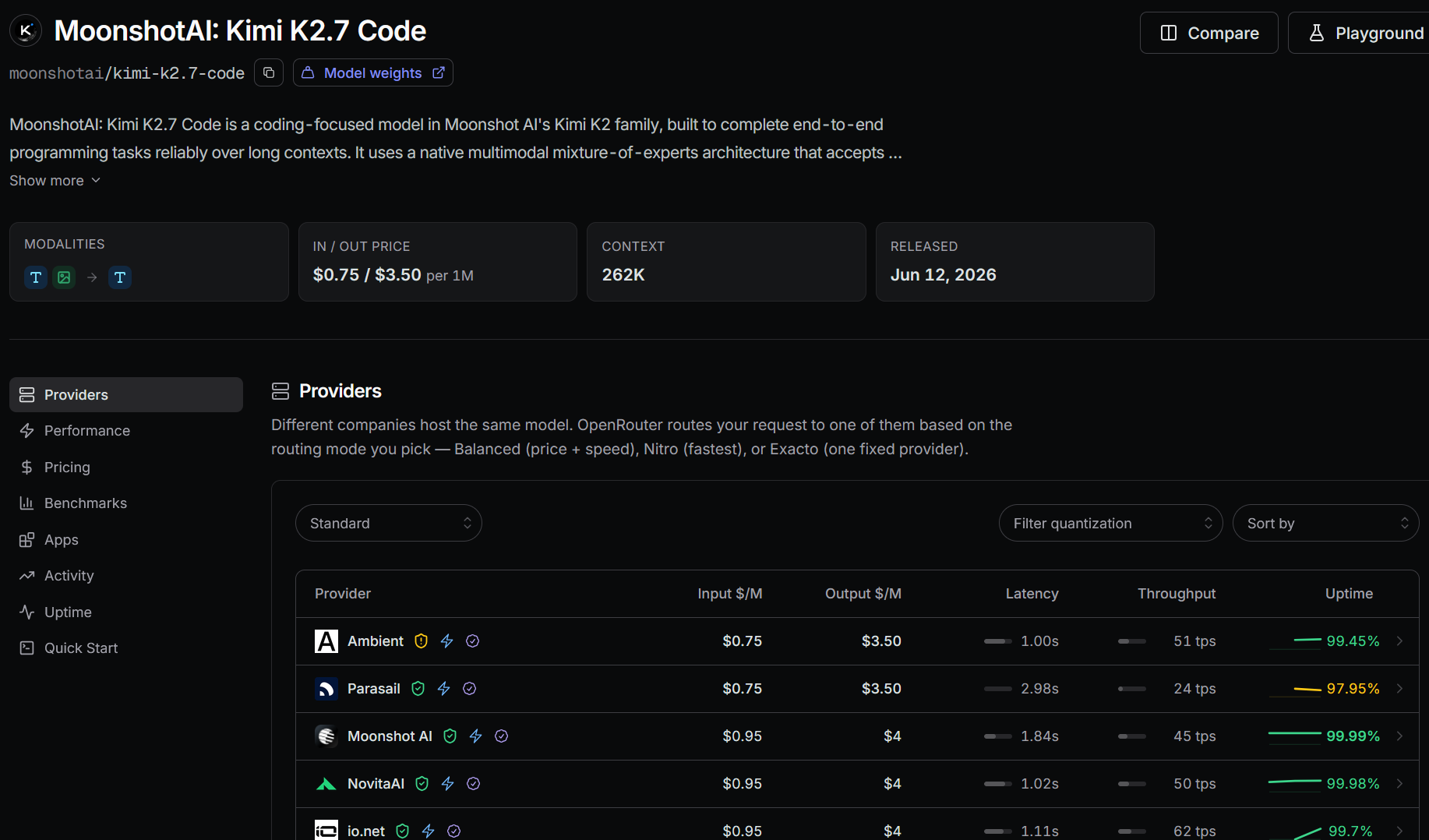1429x840 pixels.
Task: Click the green shield icon for io.net
Action: (x=403, y=831)
